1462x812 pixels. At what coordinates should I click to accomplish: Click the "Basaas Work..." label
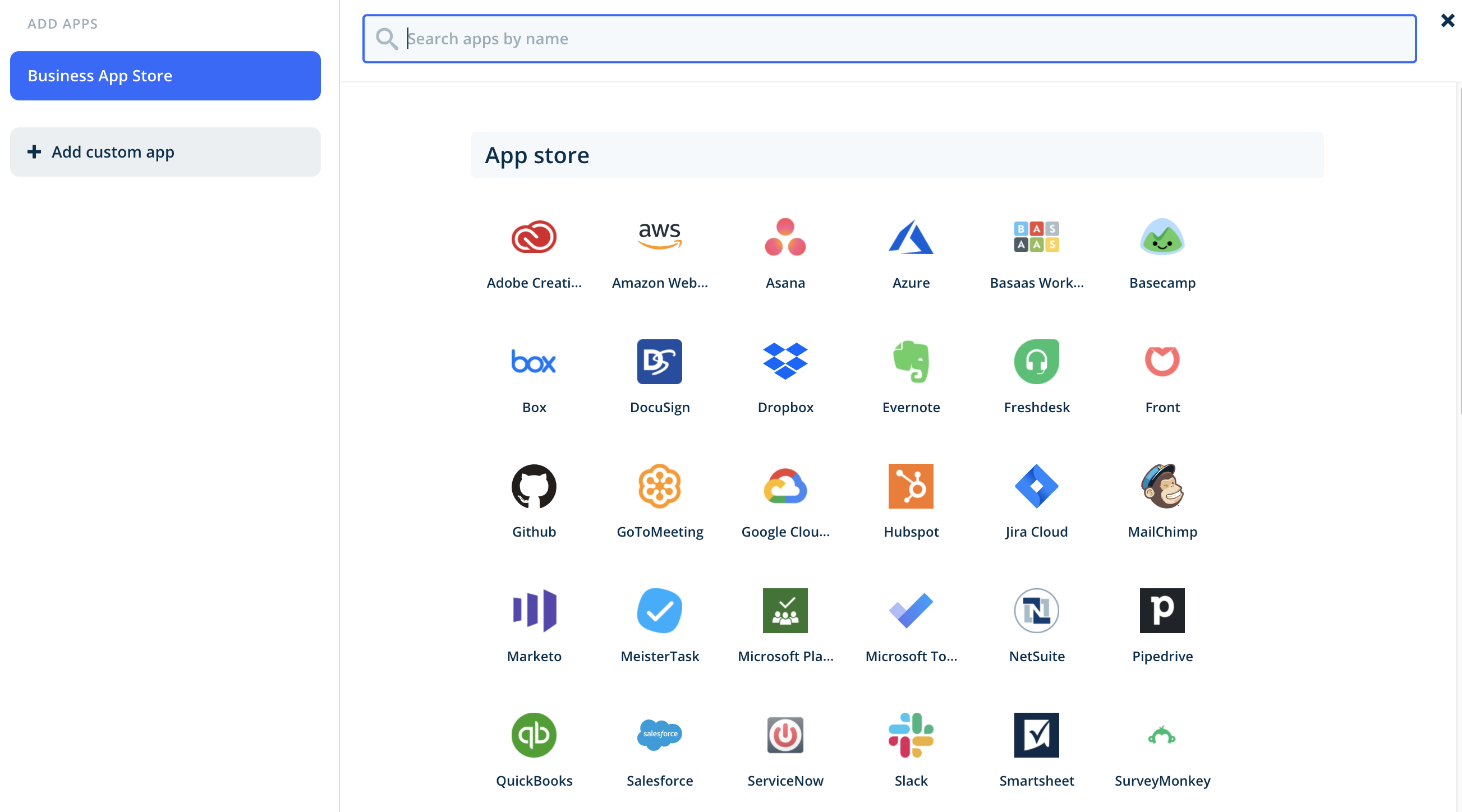[x=1036, y=283]
